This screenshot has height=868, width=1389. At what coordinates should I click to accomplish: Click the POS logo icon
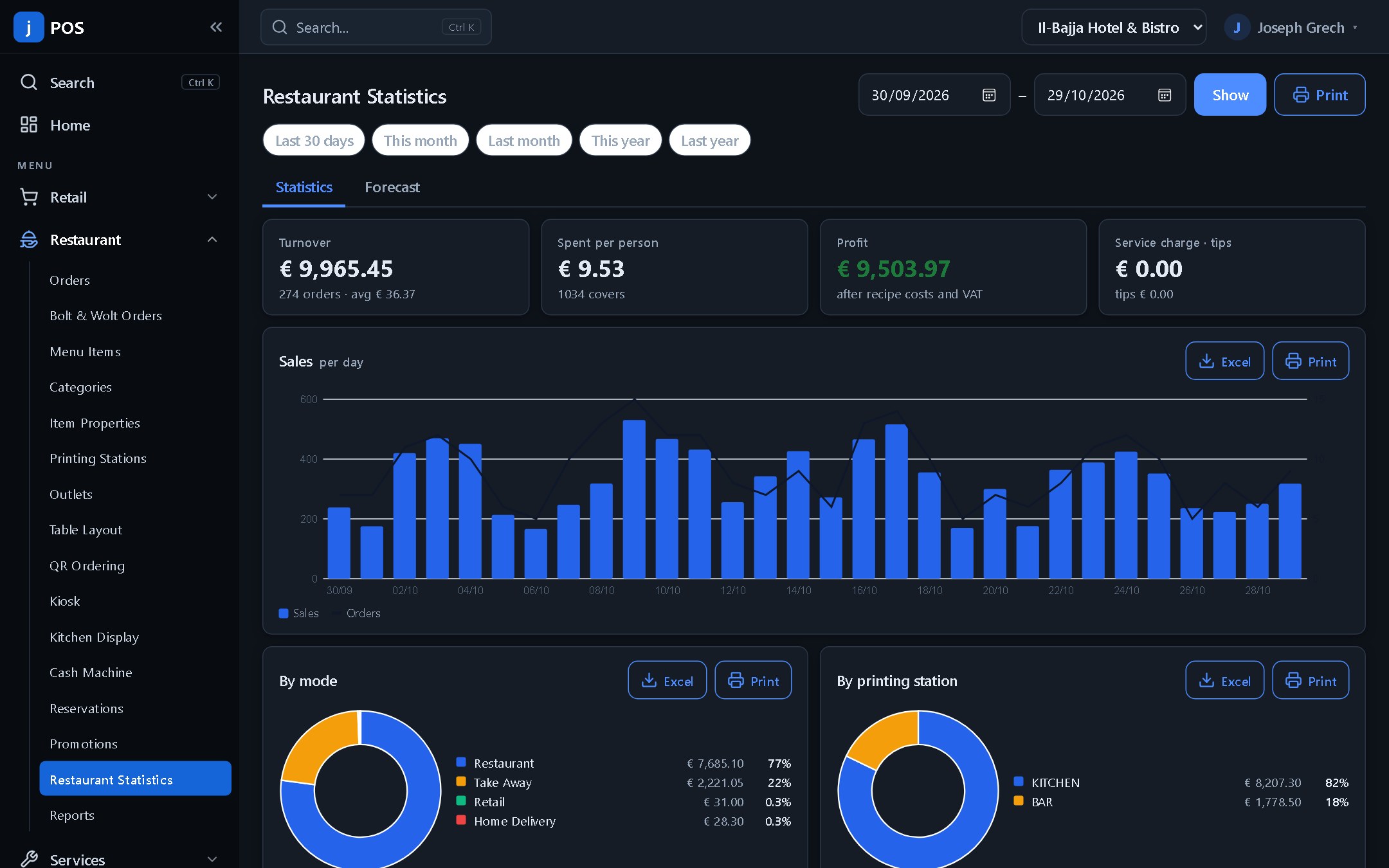tap(28, 27)
